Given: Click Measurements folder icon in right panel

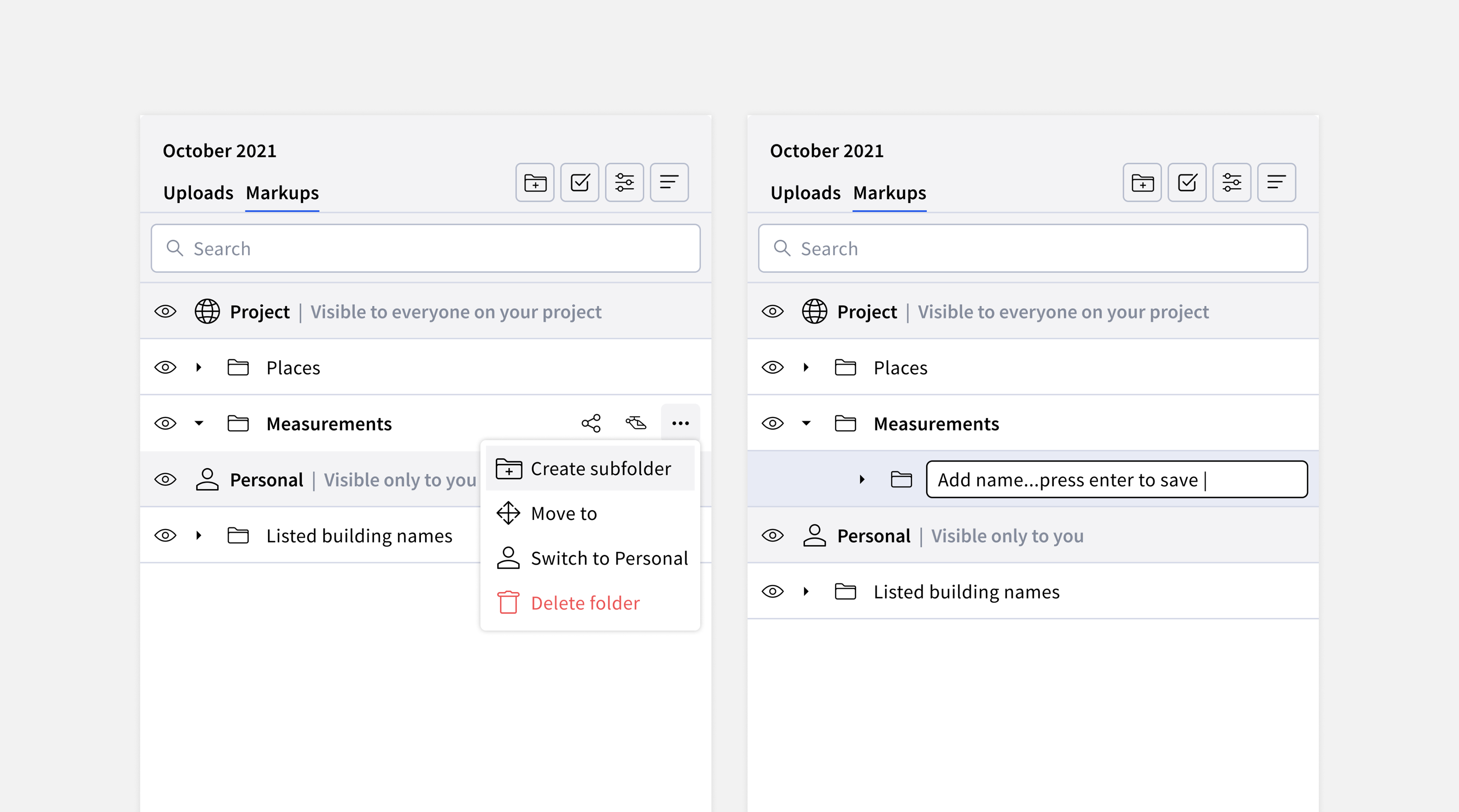Looking at the screenshot, I should click(845, 424).
